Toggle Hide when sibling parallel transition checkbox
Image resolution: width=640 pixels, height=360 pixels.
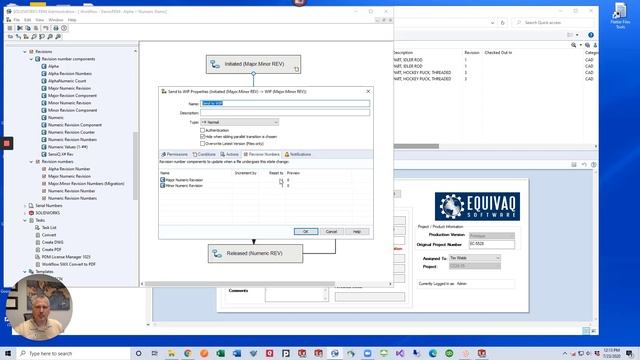(202, 137)
